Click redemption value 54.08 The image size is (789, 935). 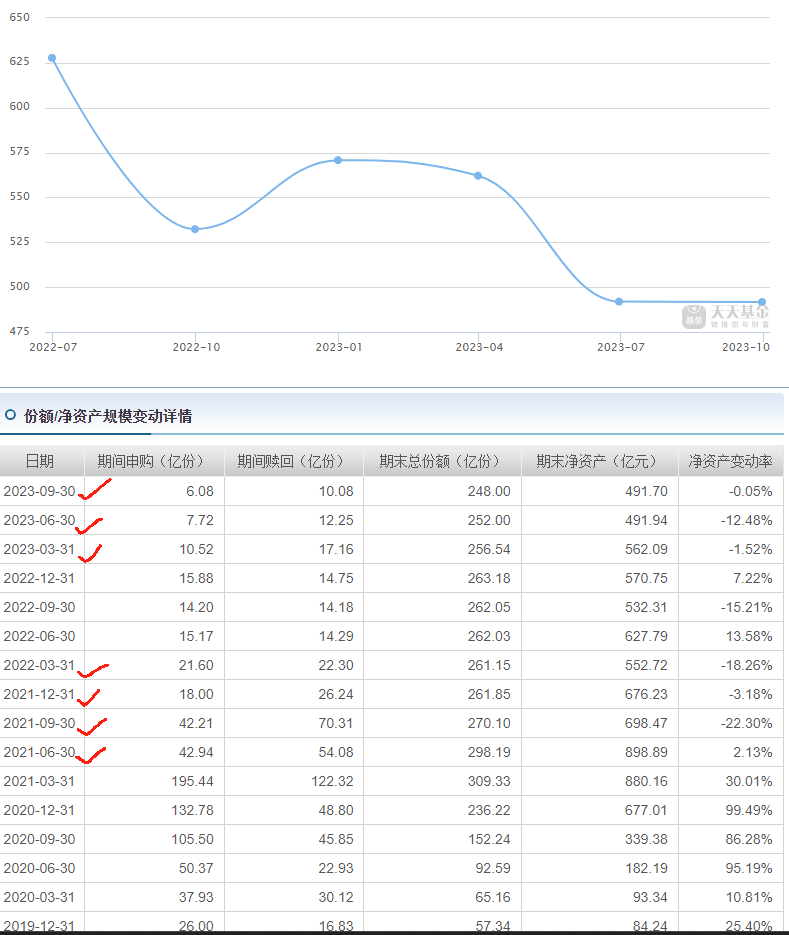point(336,752)
